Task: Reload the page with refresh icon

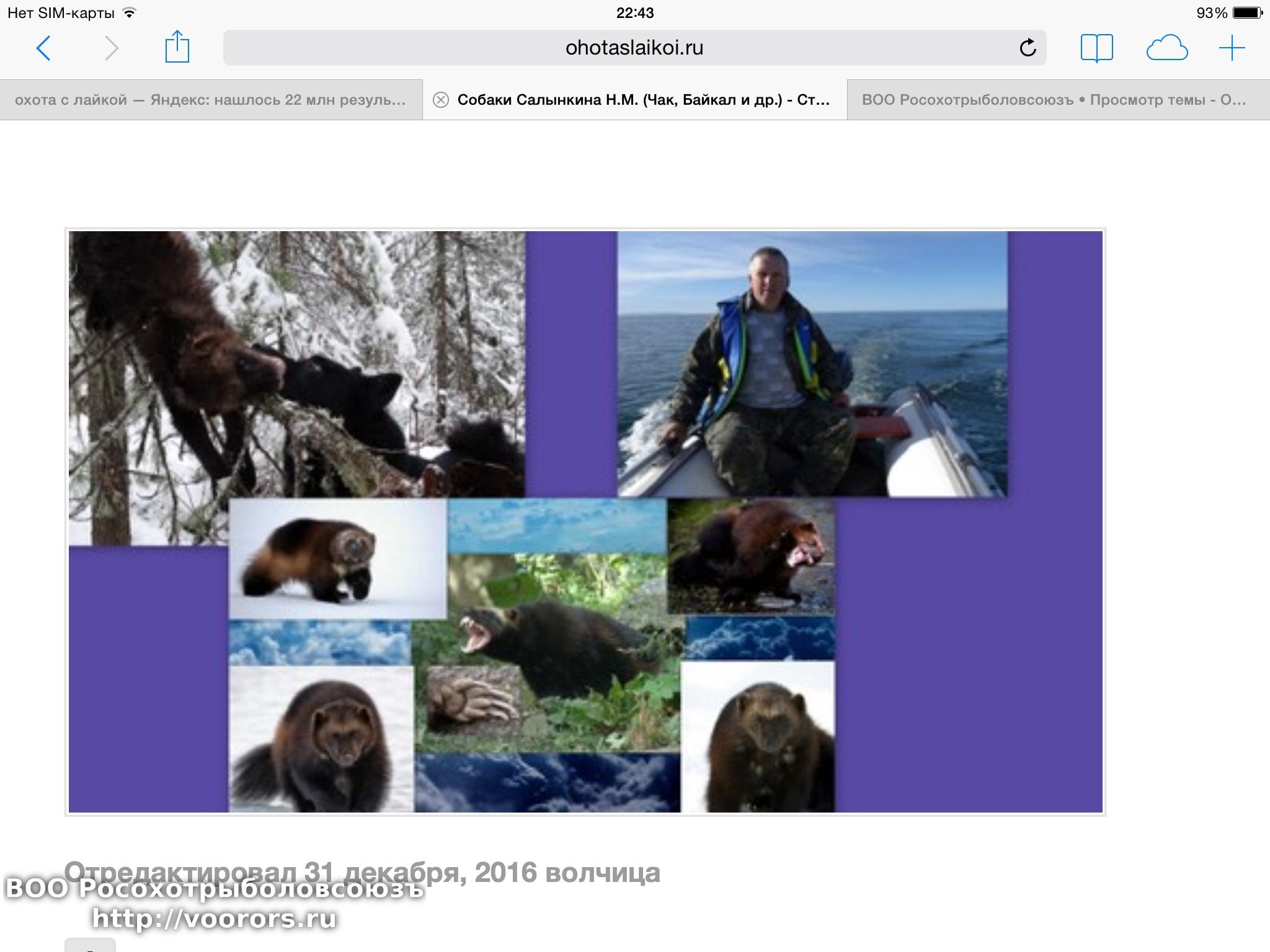Action: tap(1028, 48)
